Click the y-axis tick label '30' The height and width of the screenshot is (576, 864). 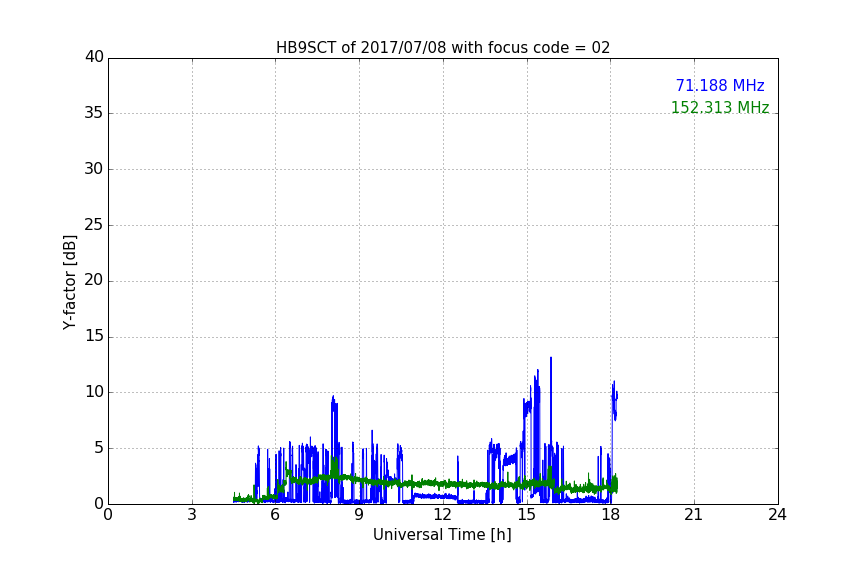click(94, 169)
